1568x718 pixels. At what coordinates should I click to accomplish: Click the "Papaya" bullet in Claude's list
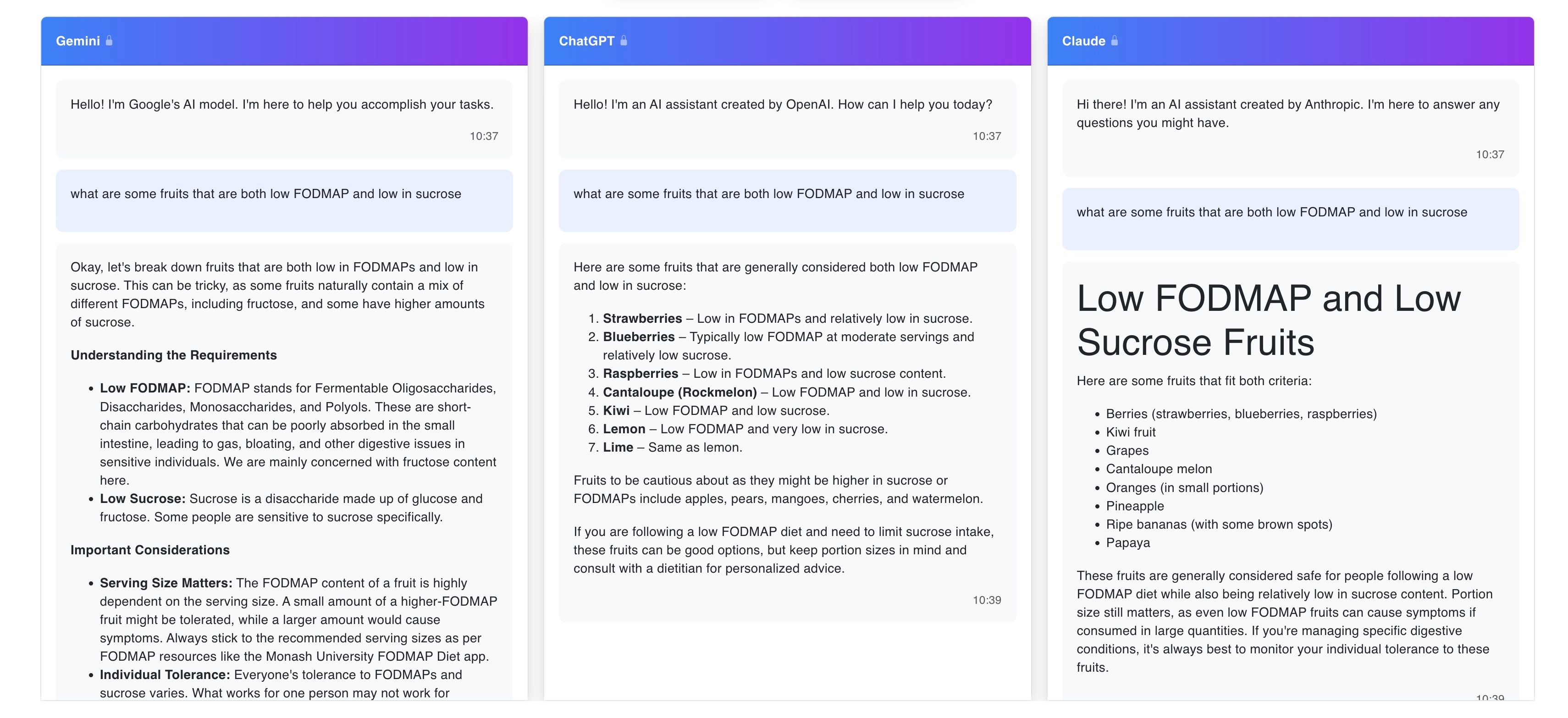coord(1128,543)
